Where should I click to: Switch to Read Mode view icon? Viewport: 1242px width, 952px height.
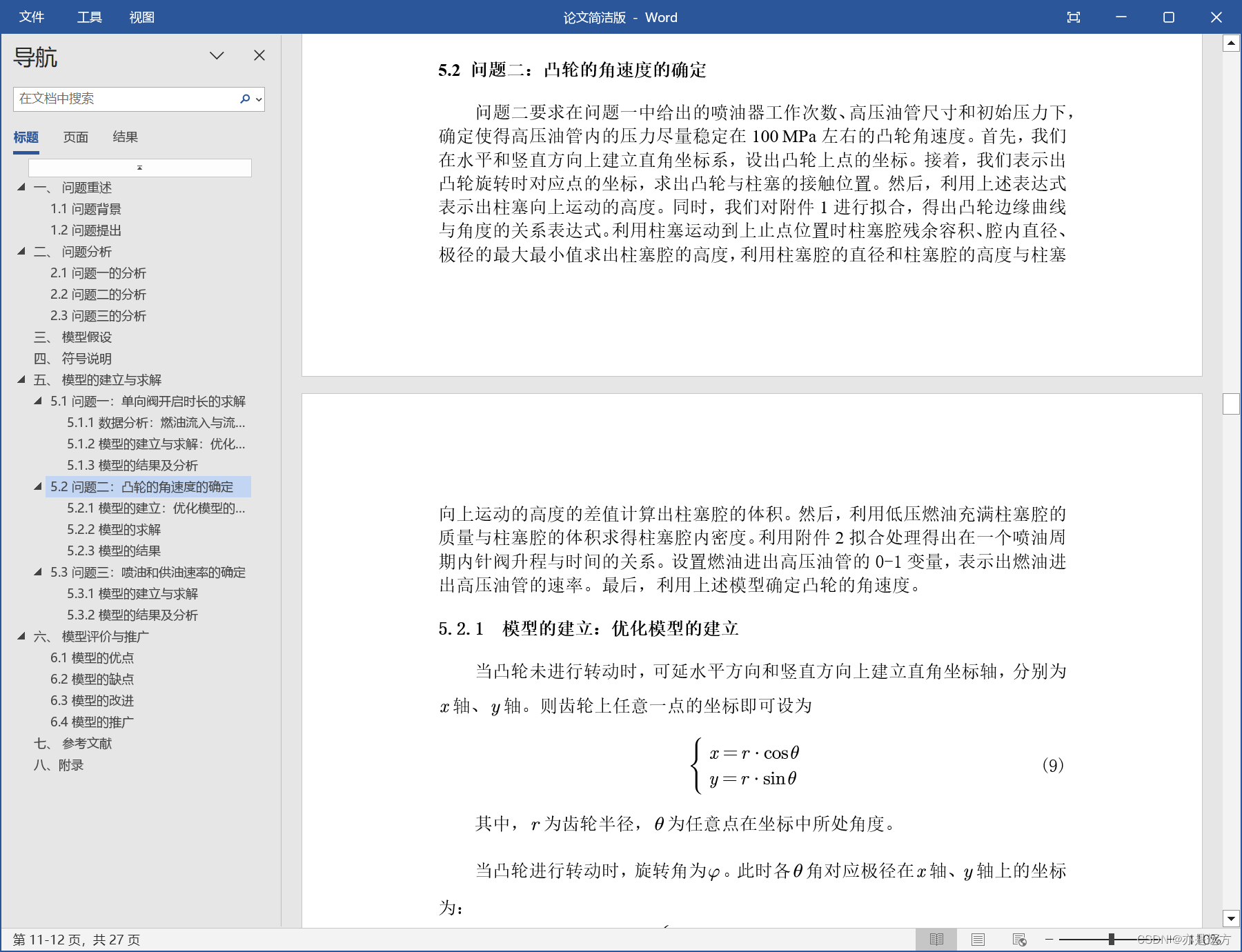click(x=936, y=940)
